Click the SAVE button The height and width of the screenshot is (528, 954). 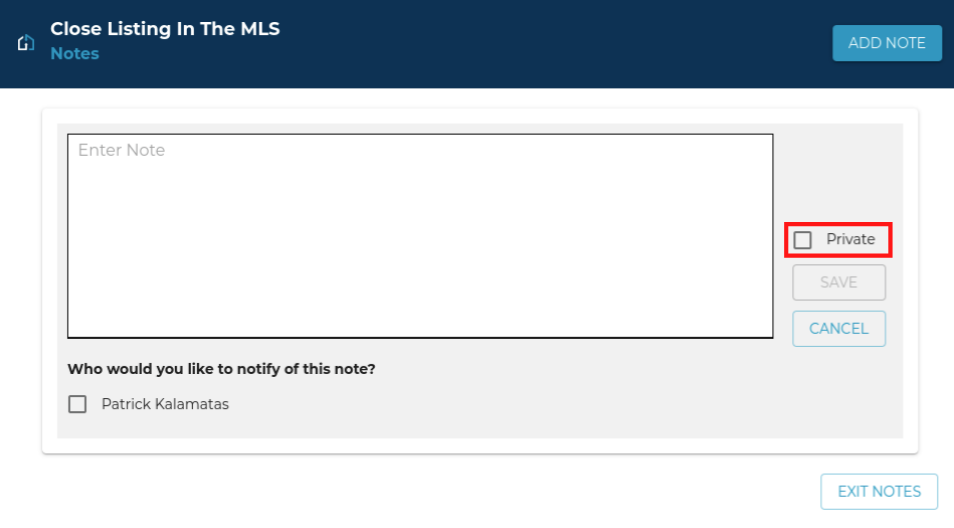point(839,282)
